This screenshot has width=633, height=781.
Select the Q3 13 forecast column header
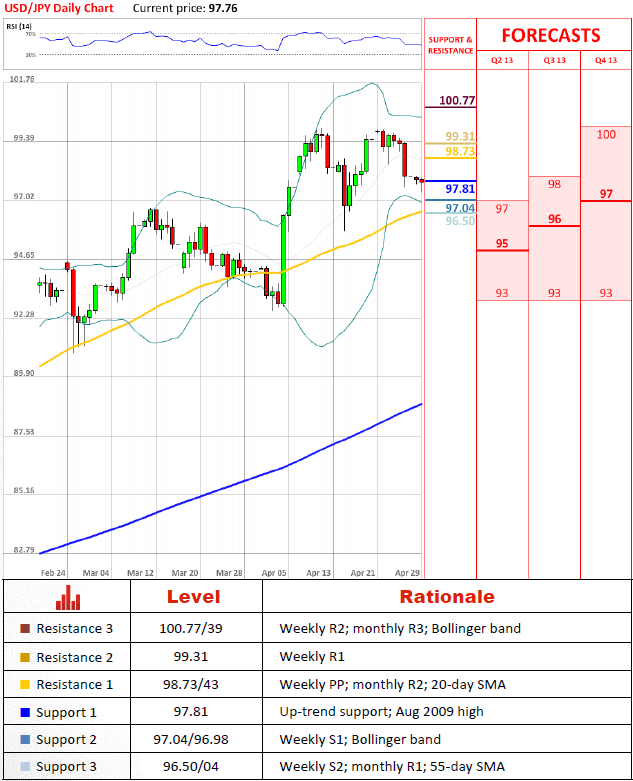pos(554,60)
